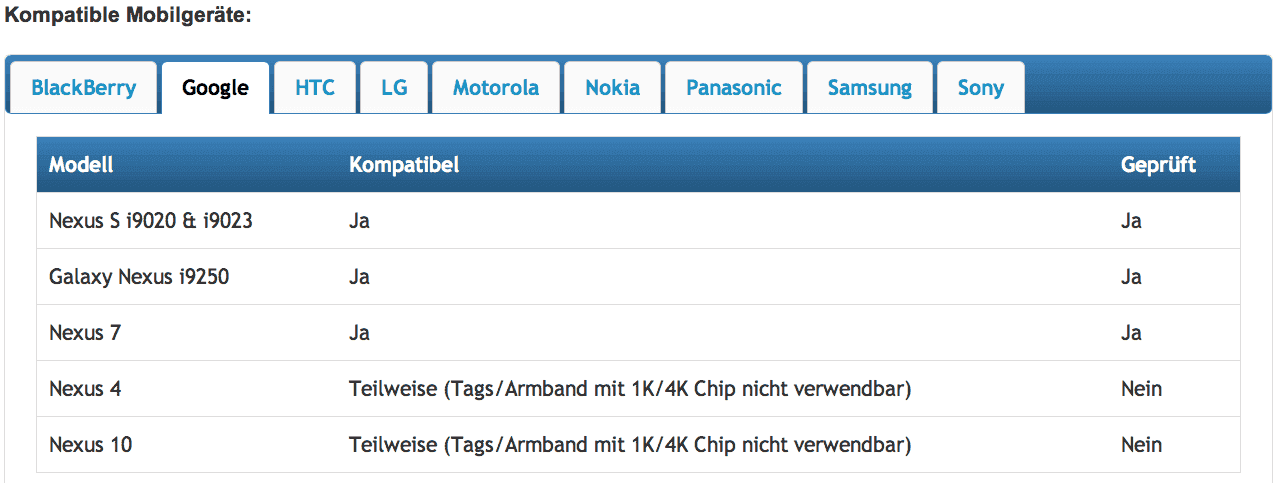Show Motorola compatible devices tab
Viewport: 1281px width, 483px height.
(496, 88)
